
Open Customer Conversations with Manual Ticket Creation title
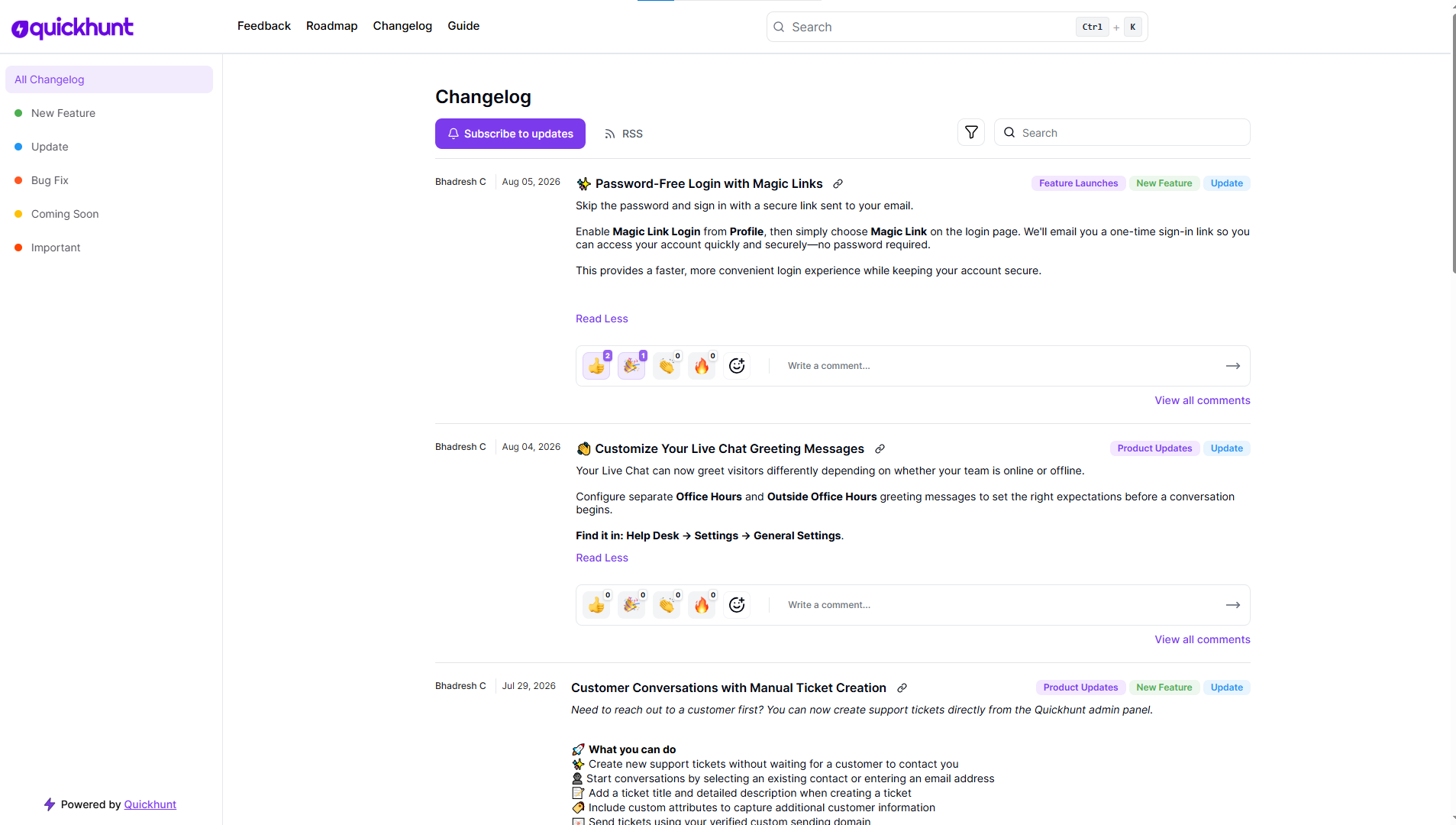coord(728,688)
